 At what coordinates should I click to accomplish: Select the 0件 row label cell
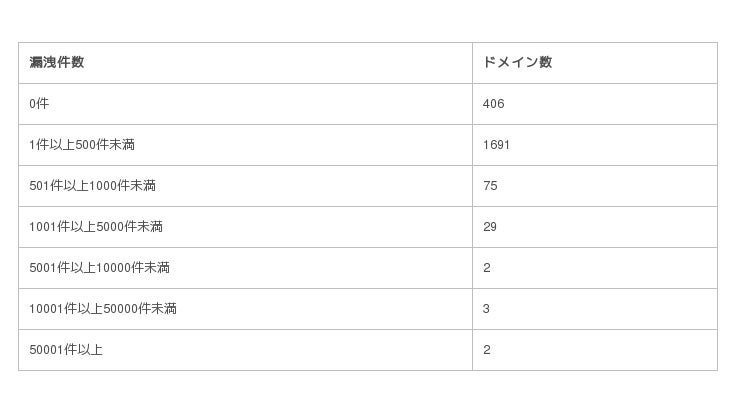pos(39,104)
